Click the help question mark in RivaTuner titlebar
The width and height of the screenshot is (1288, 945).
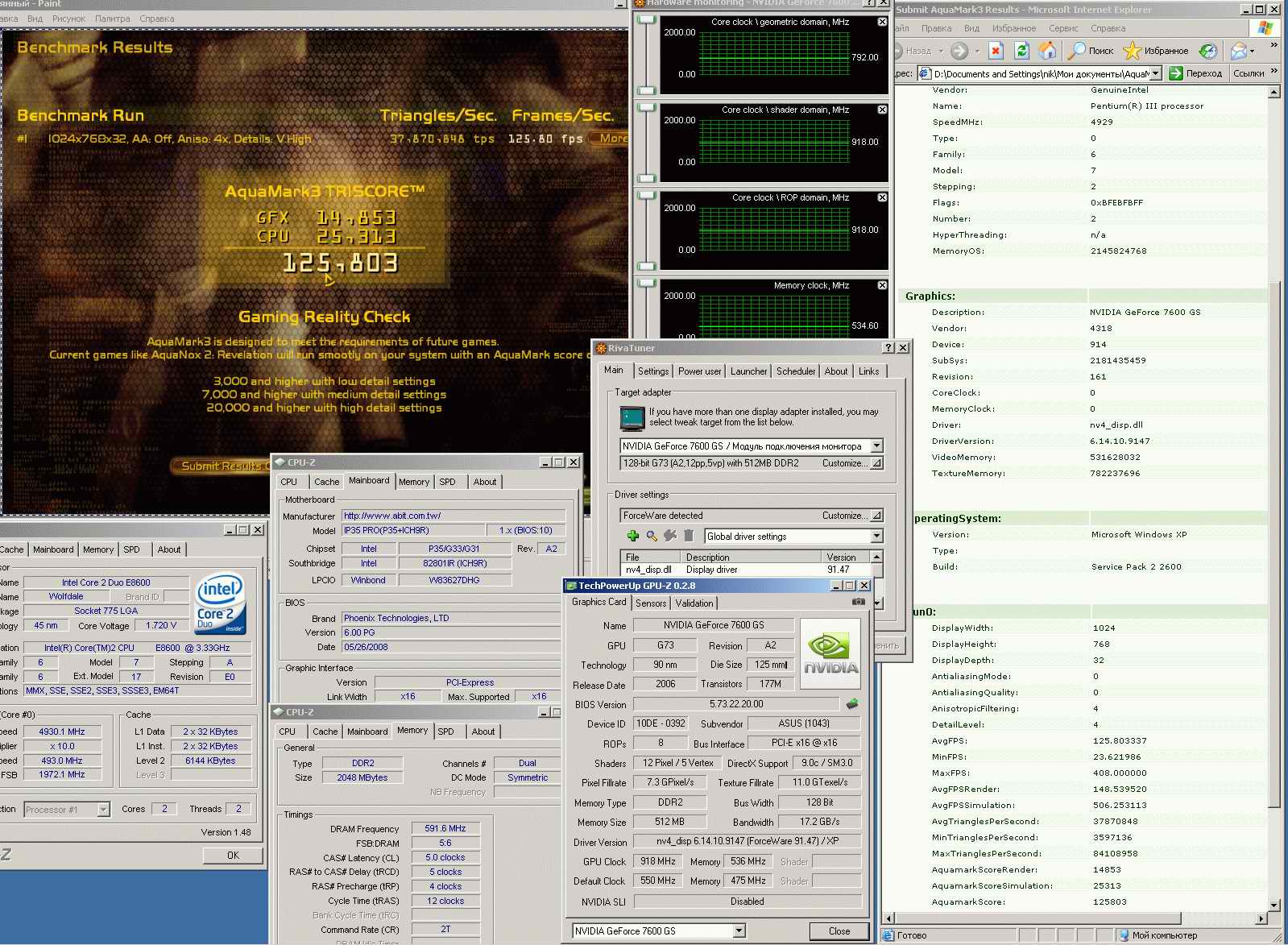[x=888, y=348]
